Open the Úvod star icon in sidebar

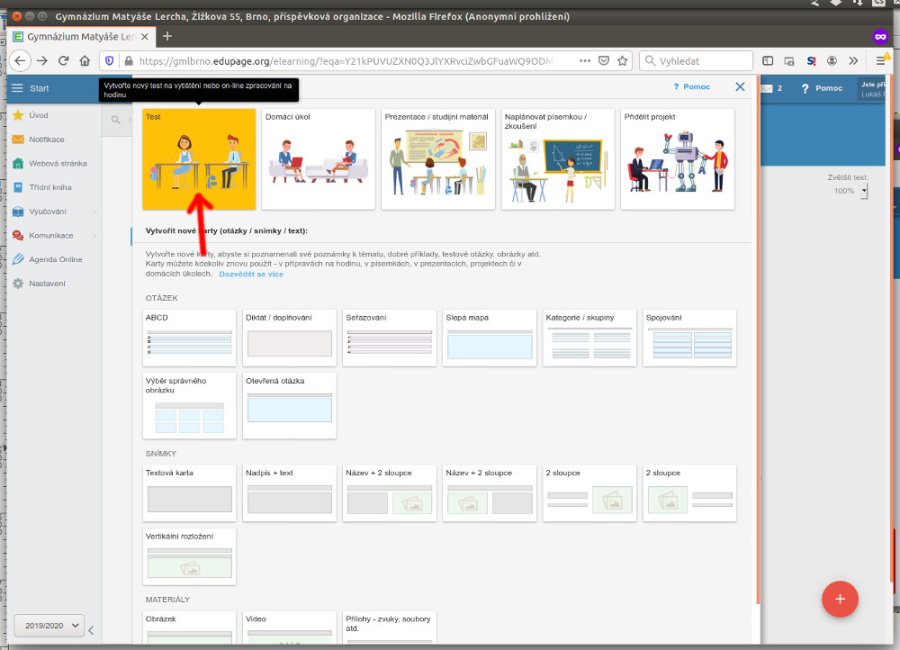tap(18, 115)
